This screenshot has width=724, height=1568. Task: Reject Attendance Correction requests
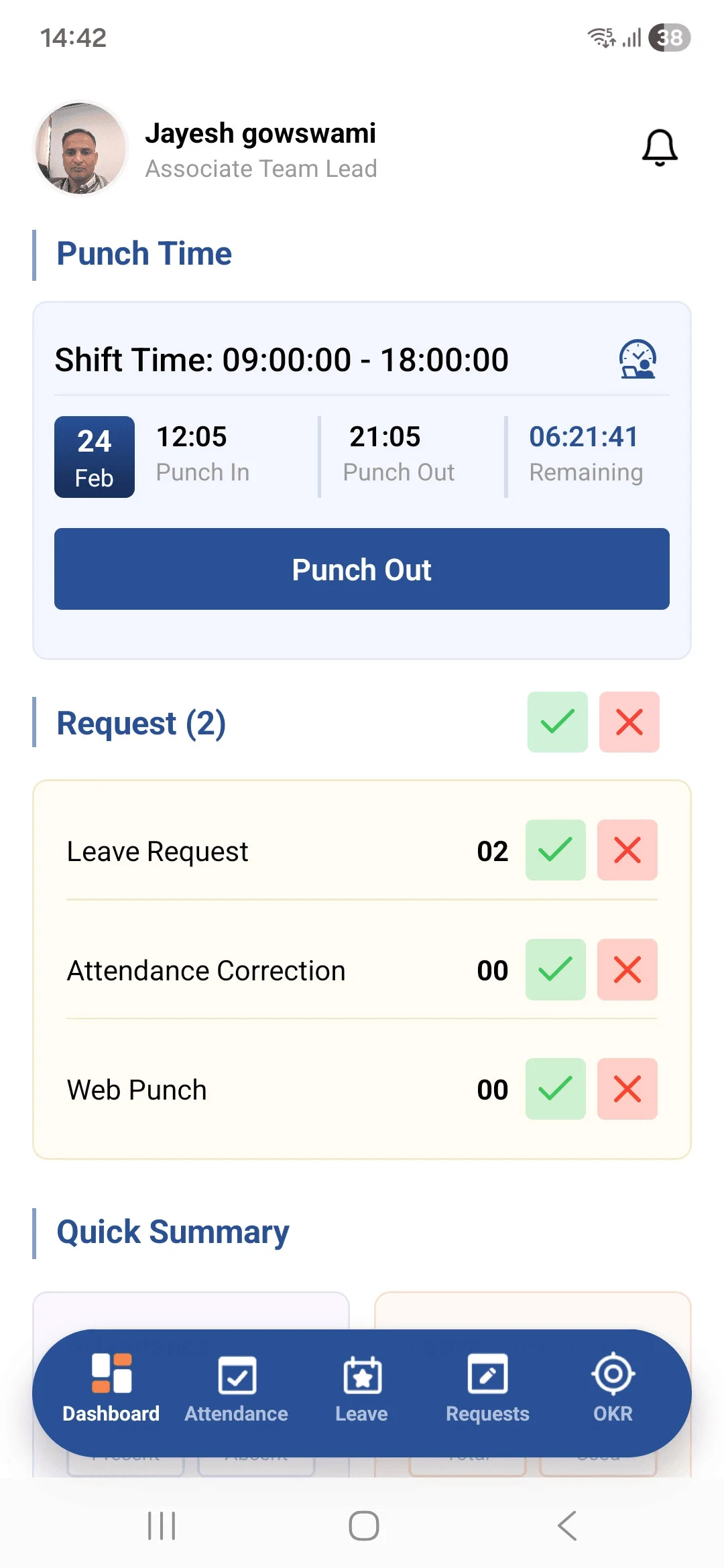[627, 969]
